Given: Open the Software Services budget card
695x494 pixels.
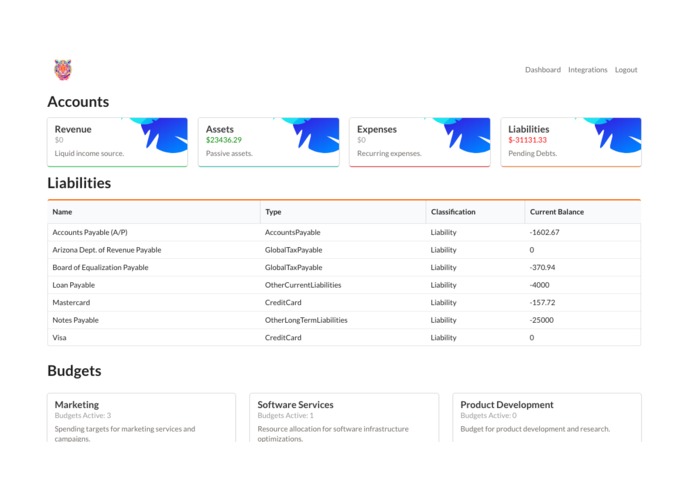Looking at the screenshot, I should (x=344, y=417).
